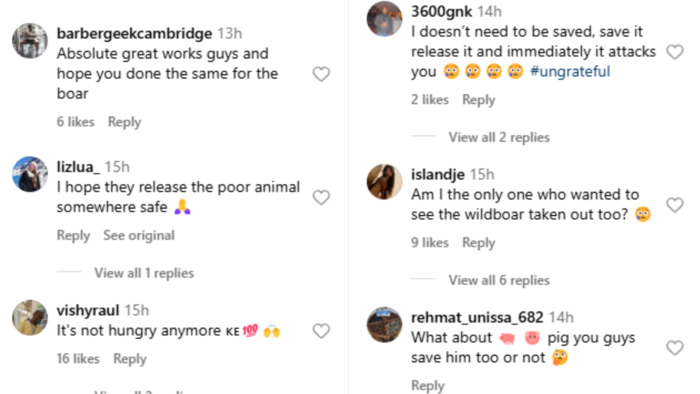Open rehmat_unissa_682's profile via username
The height and width of the screenshot is (394, 700).
click(477, 317)
